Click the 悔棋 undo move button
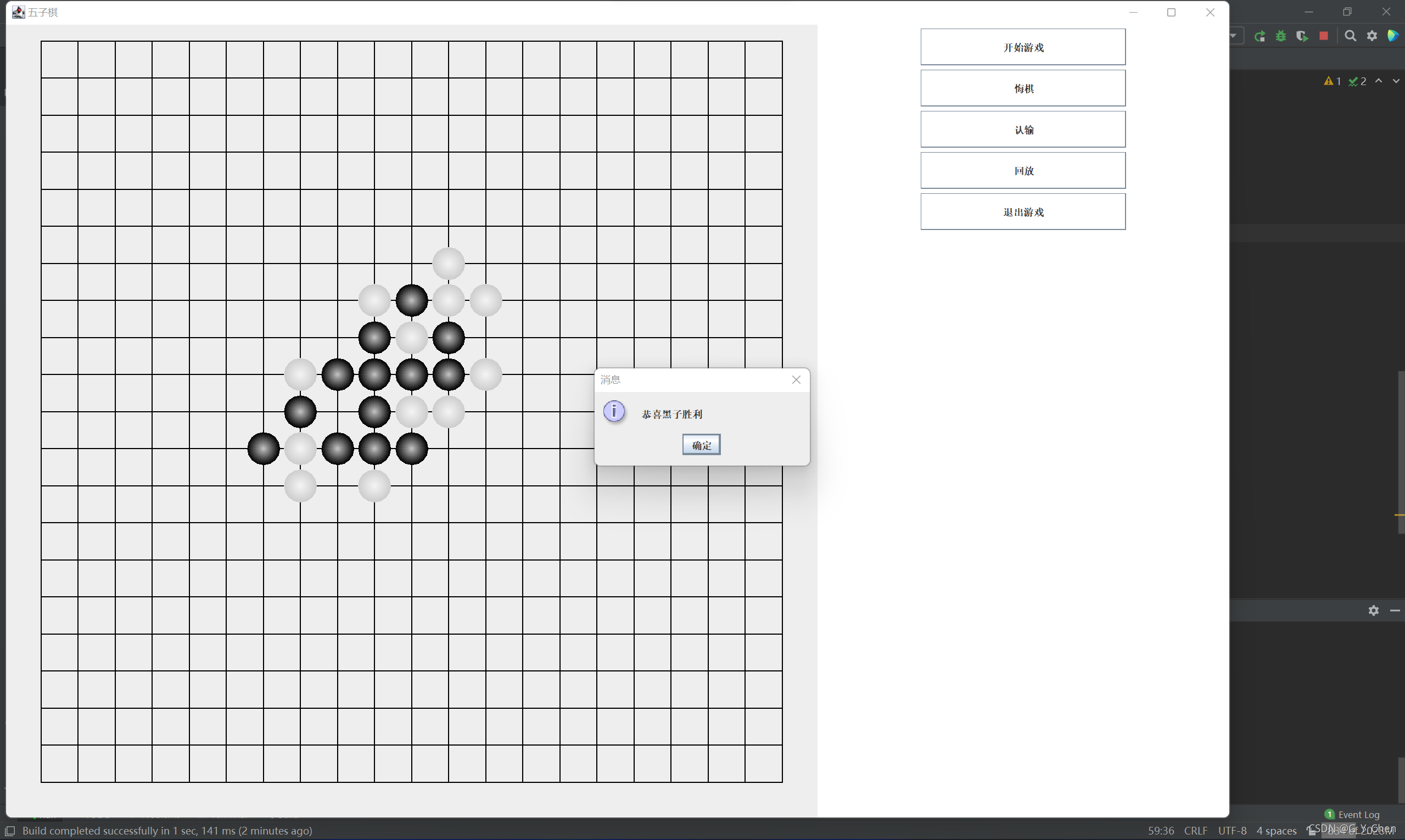The image size is (1405, 840). pos(1022,88)
